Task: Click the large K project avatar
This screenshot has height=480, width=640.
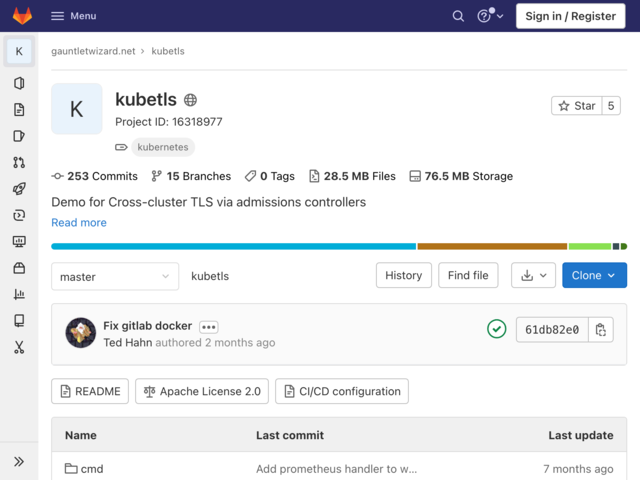Action: [x=77, y=109]
